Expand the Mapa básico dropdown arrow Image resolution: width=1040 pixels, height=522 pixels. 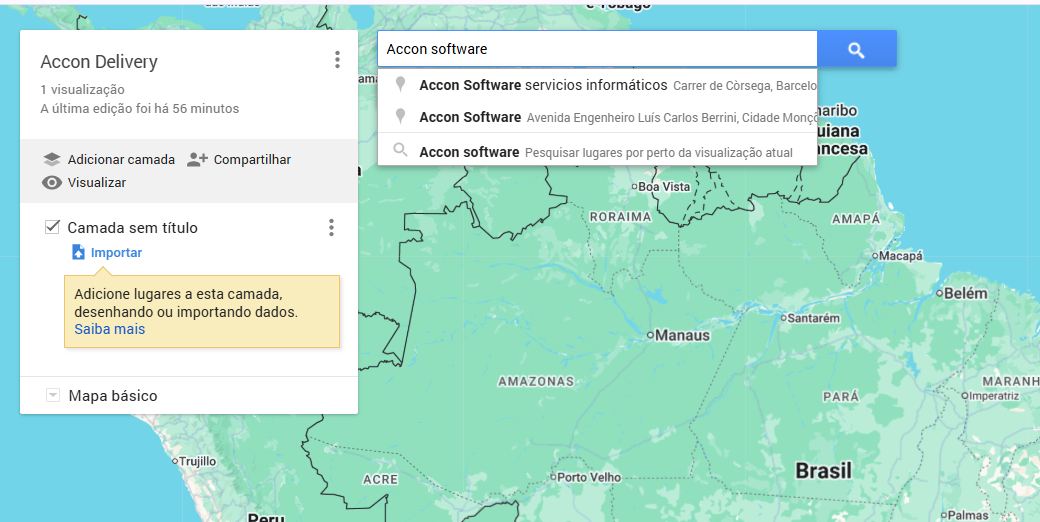tap(53, 396)
